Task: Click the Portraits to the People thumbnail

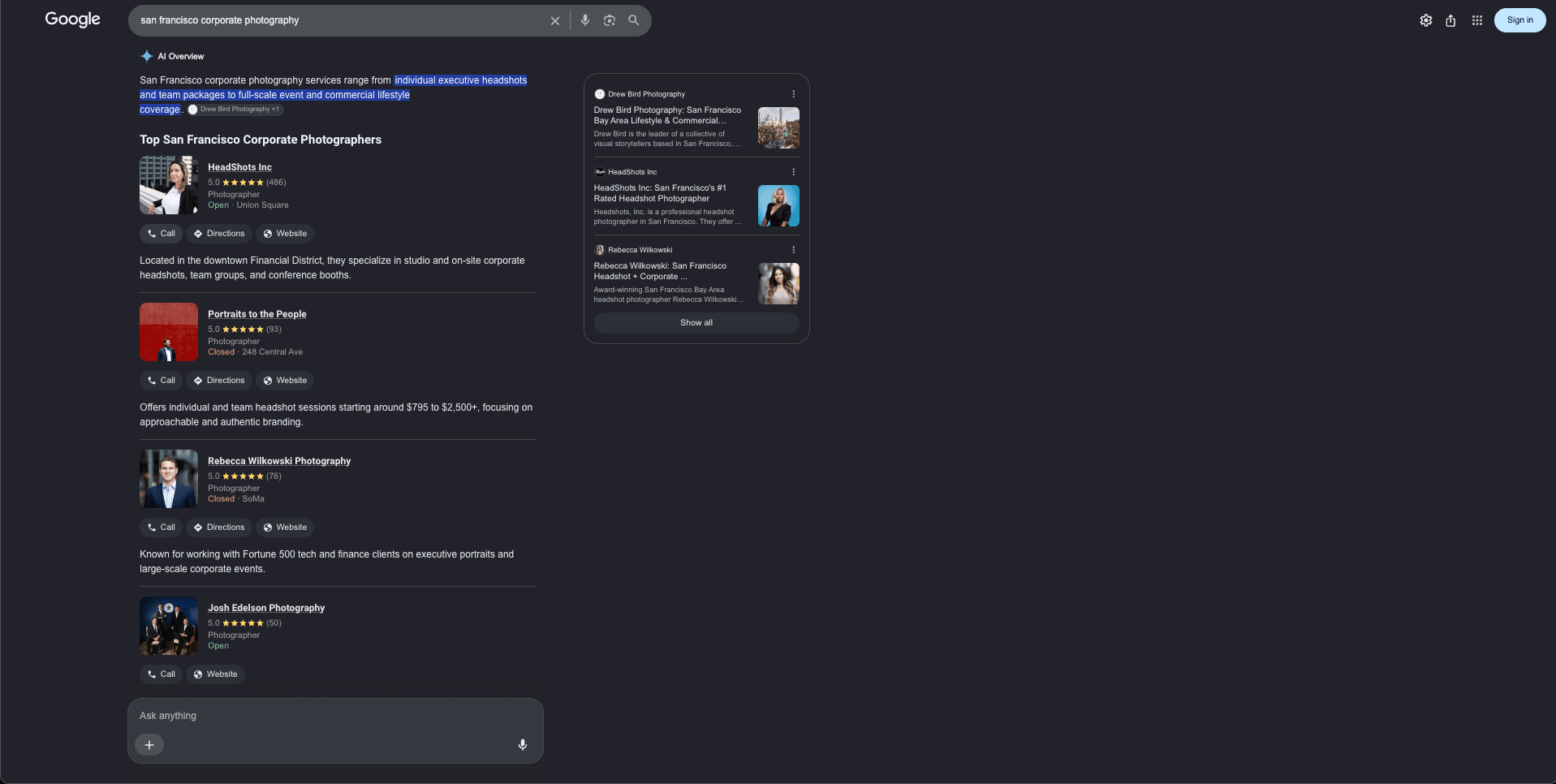Action: (x=169, y=332)
